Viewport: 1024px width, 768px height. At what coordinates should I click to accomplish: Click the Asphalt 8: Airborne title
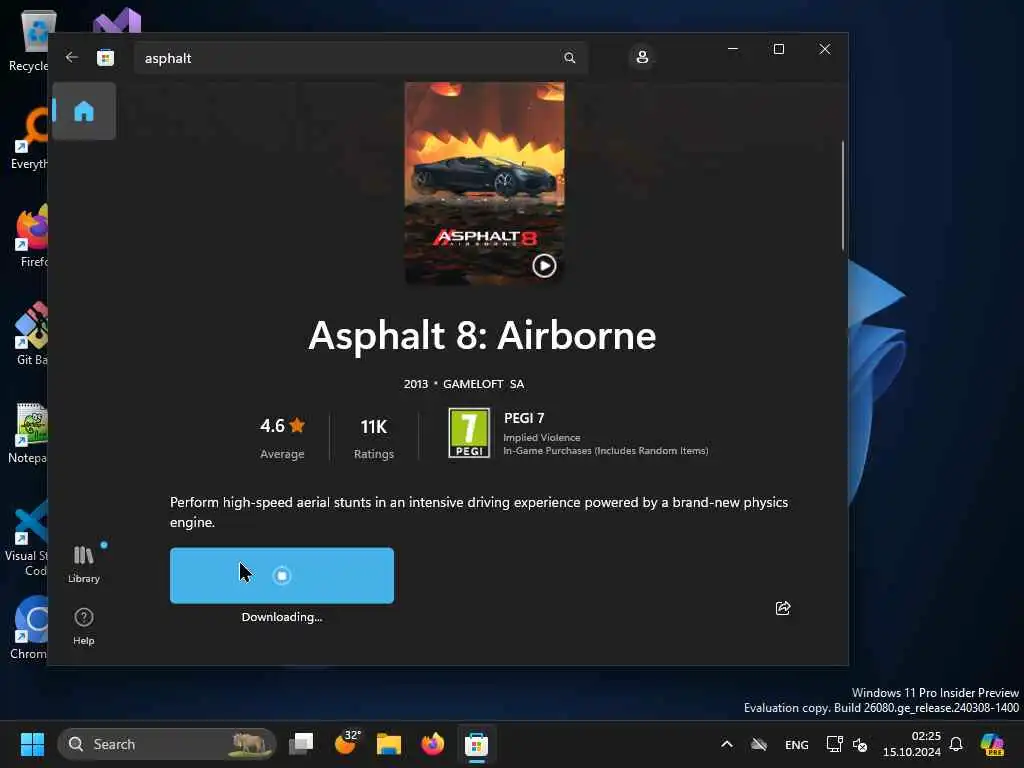[482, 336]
